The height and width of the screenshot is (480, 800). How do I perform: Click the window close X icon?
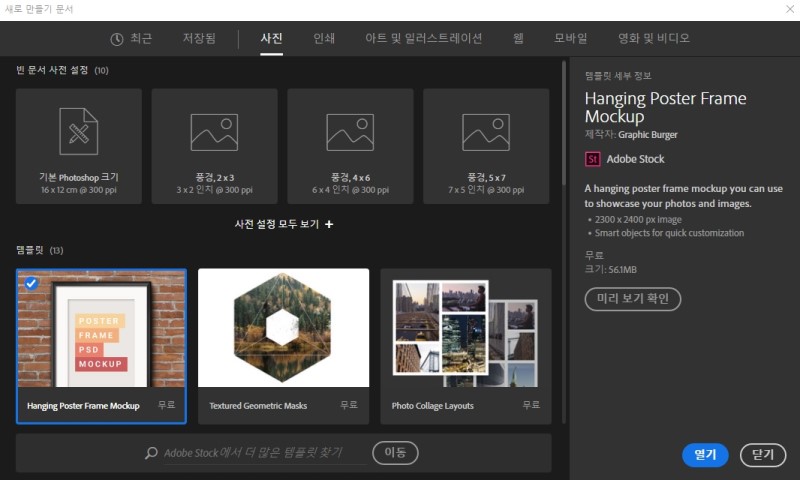click(786, 9)
